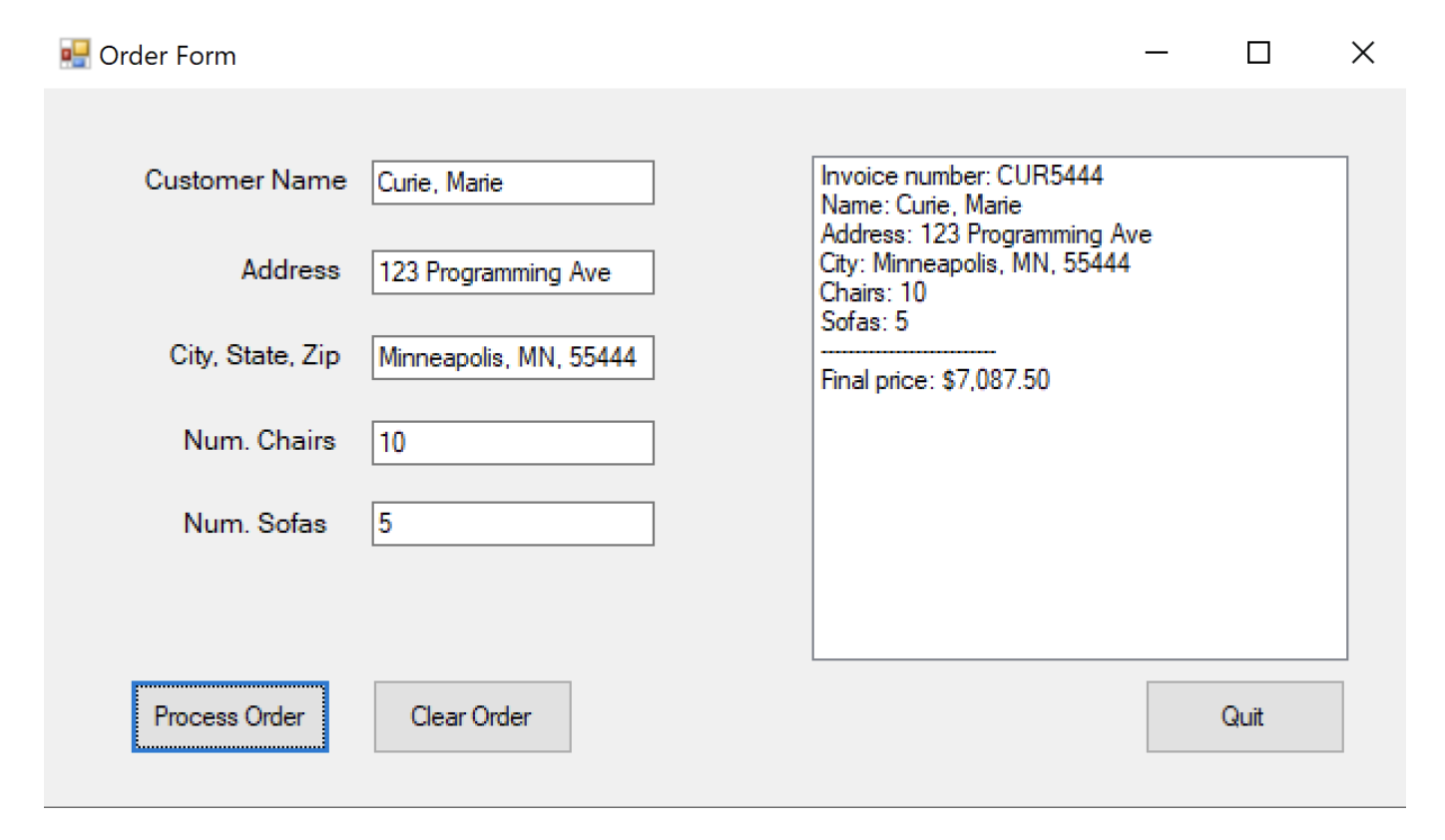The width and height of the screenshot is (1445, 840).
Task: Quit the Order Form application
Action: (1244, 716)
